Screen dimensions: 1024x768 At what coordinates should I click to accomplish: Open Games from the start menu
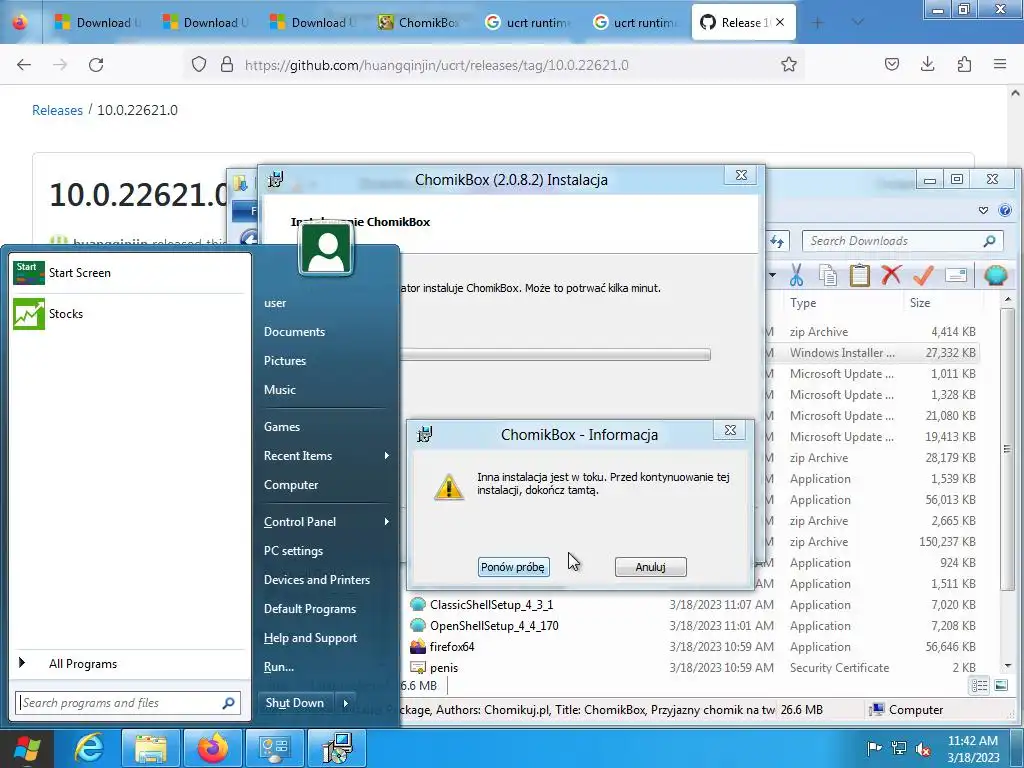pos(282,426)
